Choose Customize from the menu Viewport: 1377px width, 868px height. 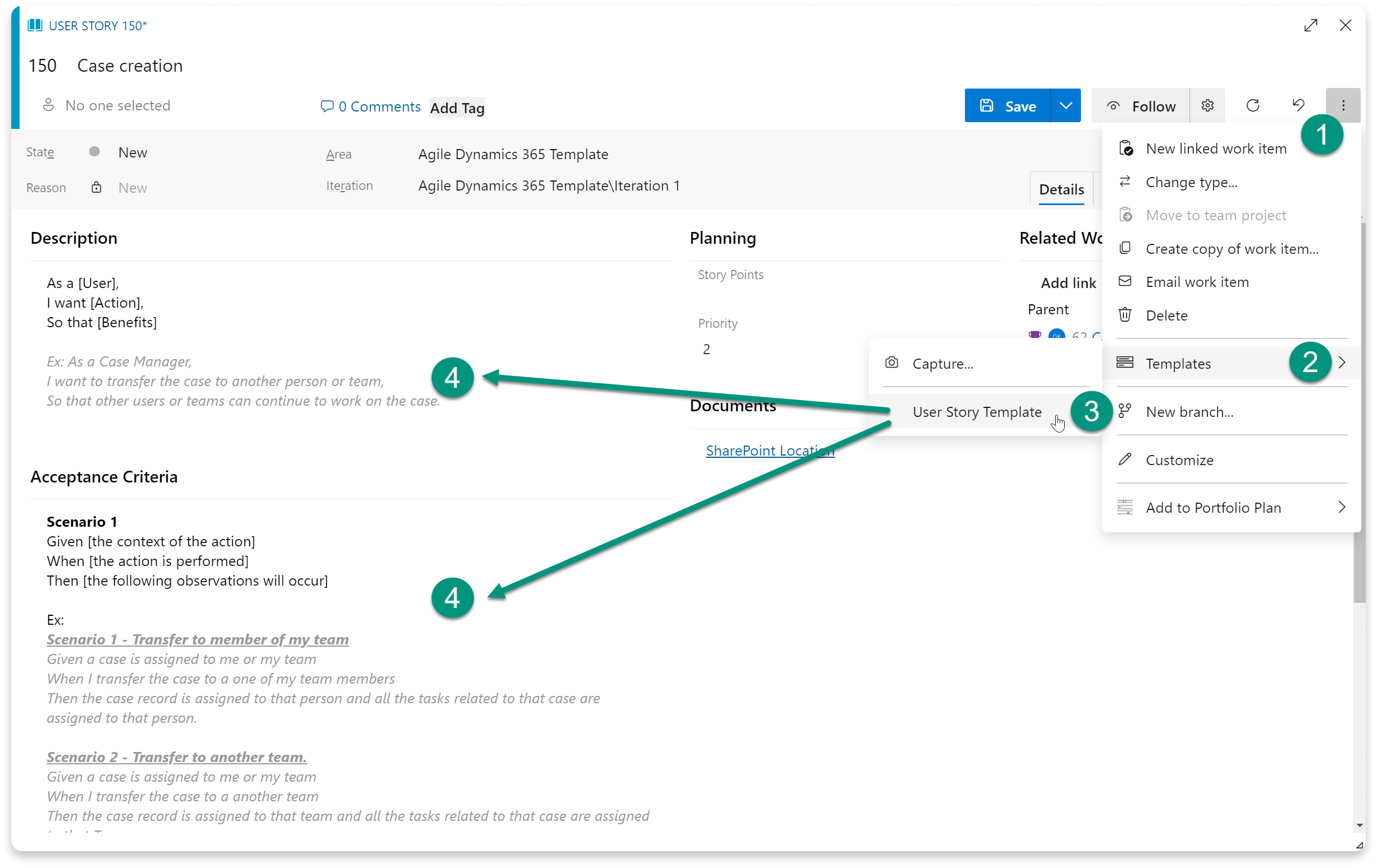[1231, 460]
